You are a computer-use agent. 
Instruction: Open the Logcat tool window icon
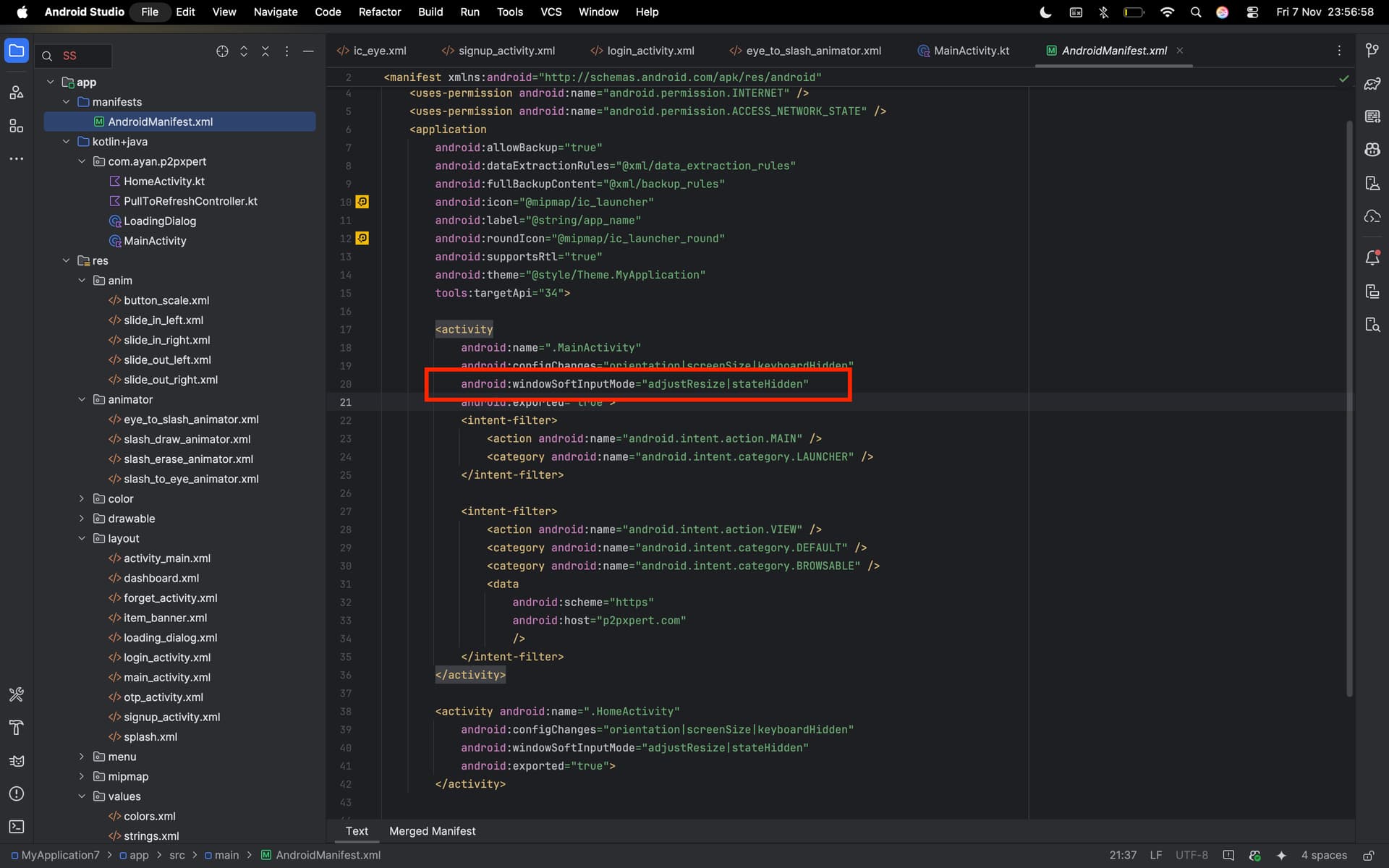tap(16, 761)
